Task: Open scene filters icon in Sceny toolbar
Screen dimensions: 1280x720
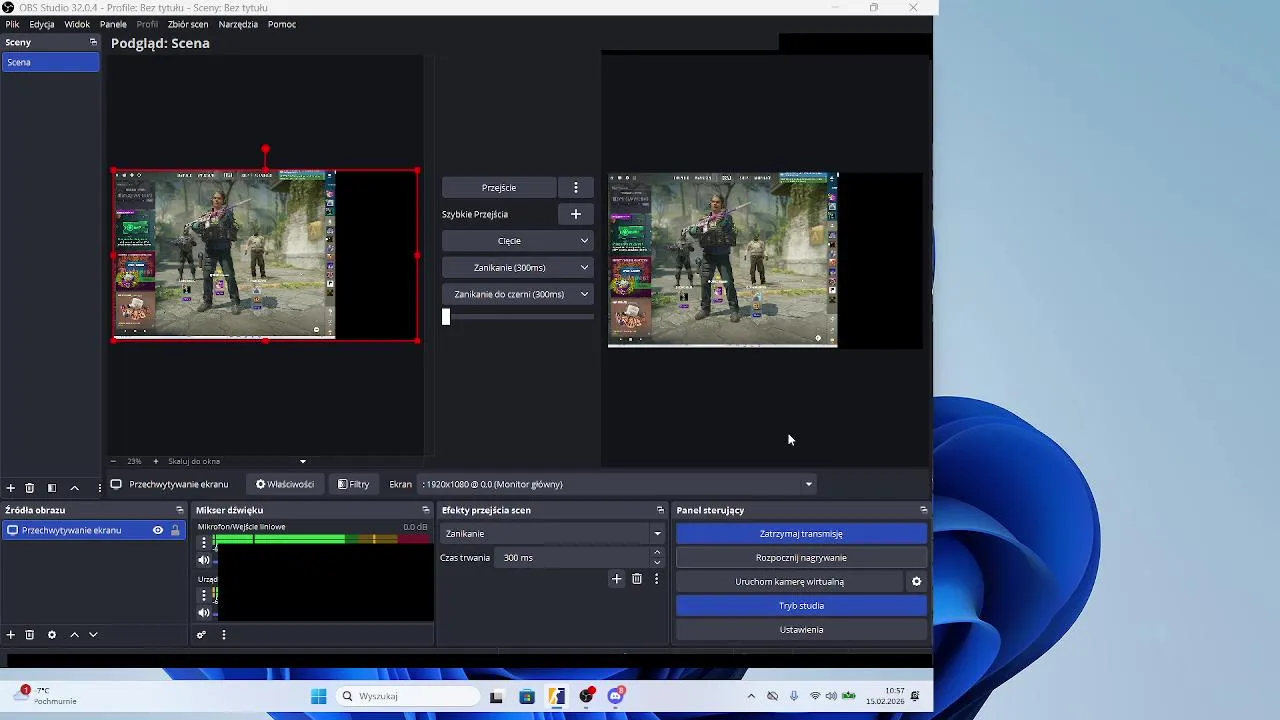Action: point(52,488)
